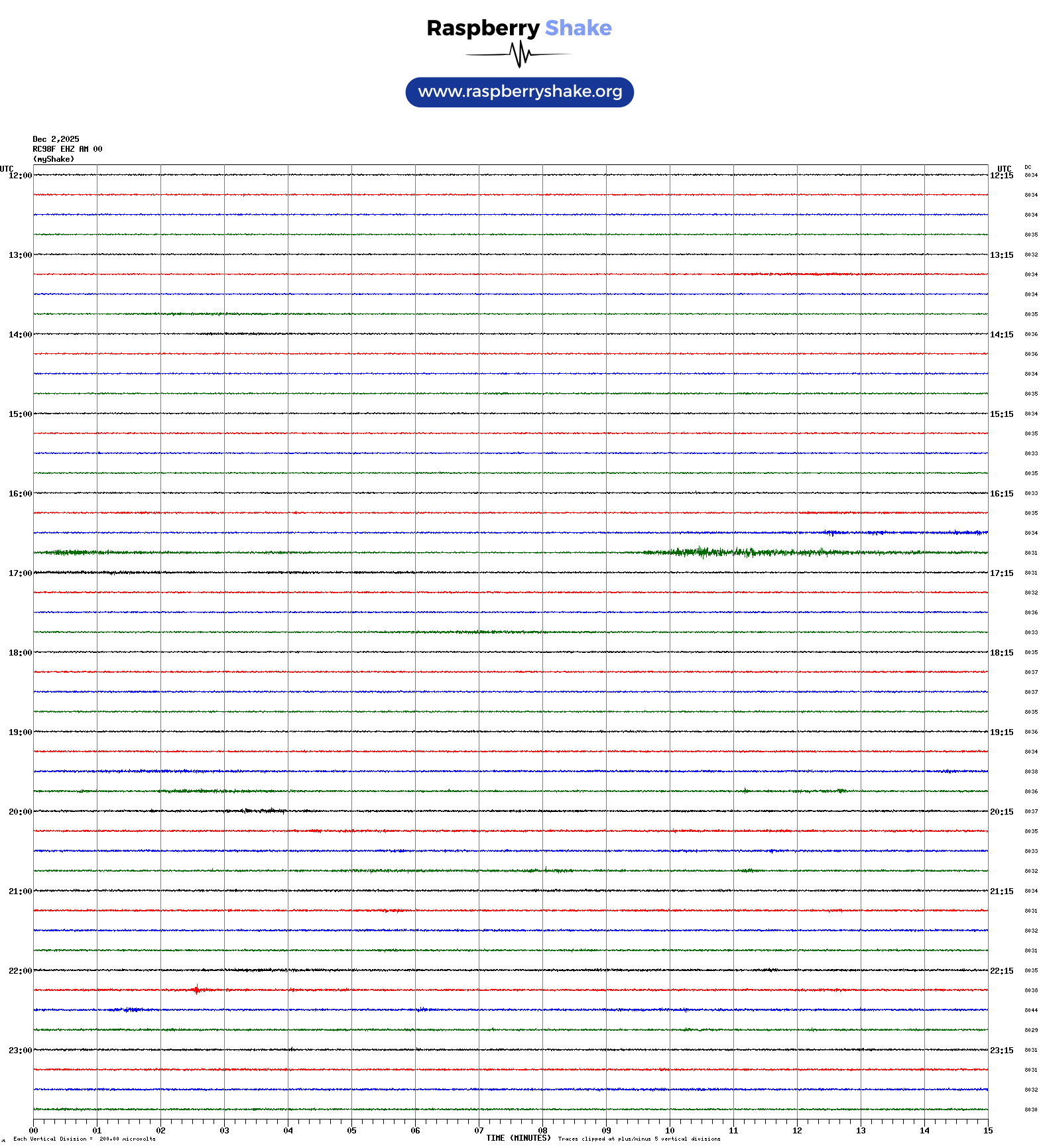Click the 08 minute tick label on bottom axis
This screenshot has width=1041, height=1148.
point(542,1131)
